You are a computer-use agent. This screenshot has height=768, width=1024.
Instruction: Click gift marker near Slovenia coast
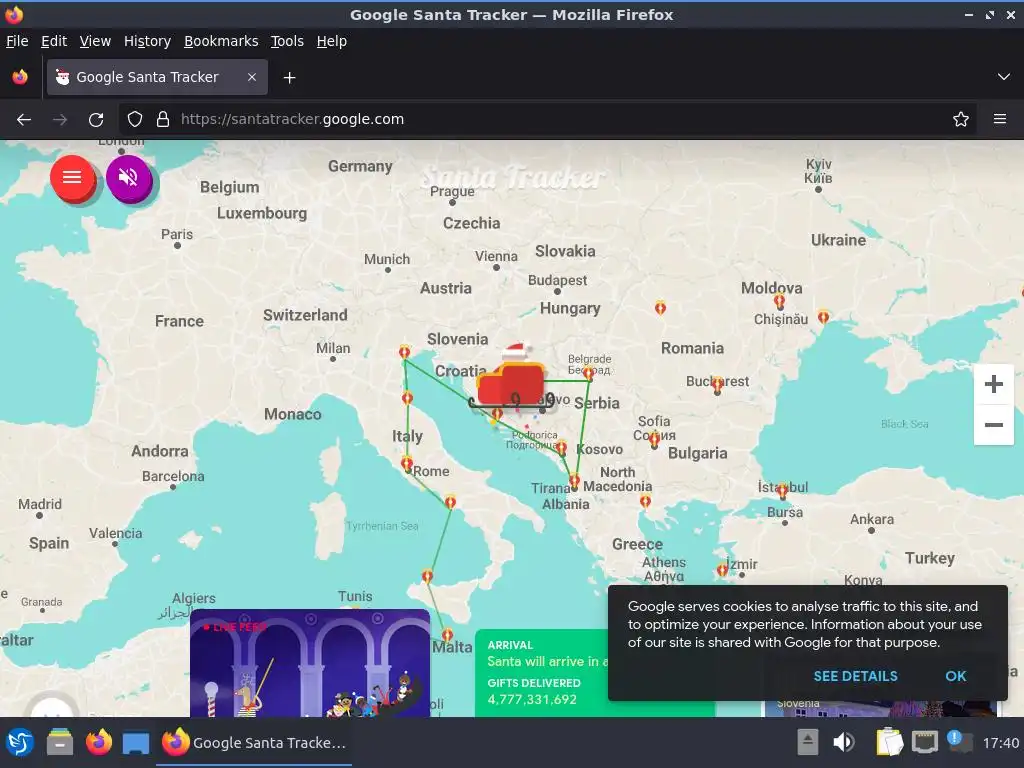(x=405, y=352)
